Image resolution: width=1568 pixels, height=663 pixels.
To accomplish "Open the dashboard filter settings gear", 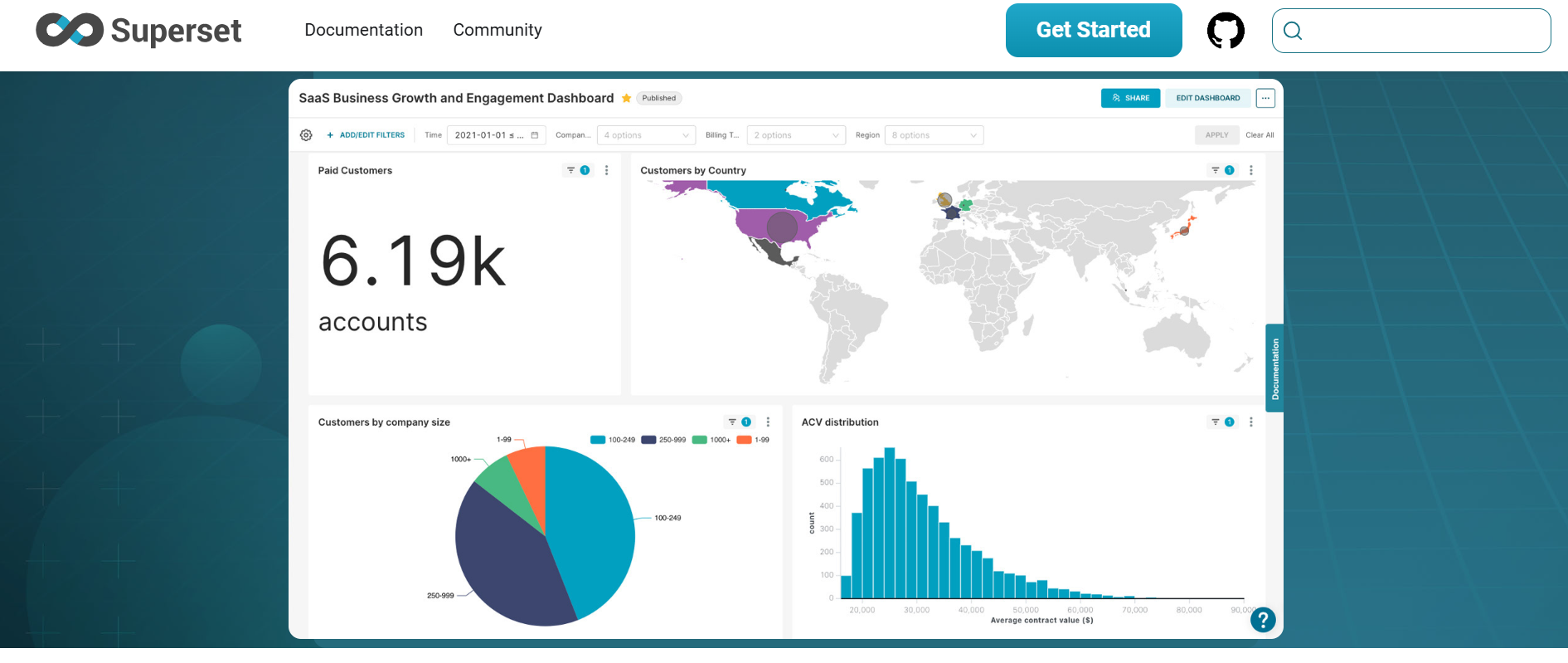I will [x=306, y=135].
